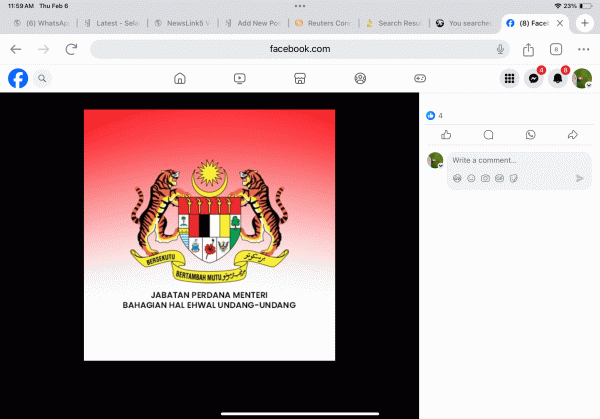Viewport: 600px width, 419px height.
Task: Send the post via WhatsApp
Action: click(530, 134)
